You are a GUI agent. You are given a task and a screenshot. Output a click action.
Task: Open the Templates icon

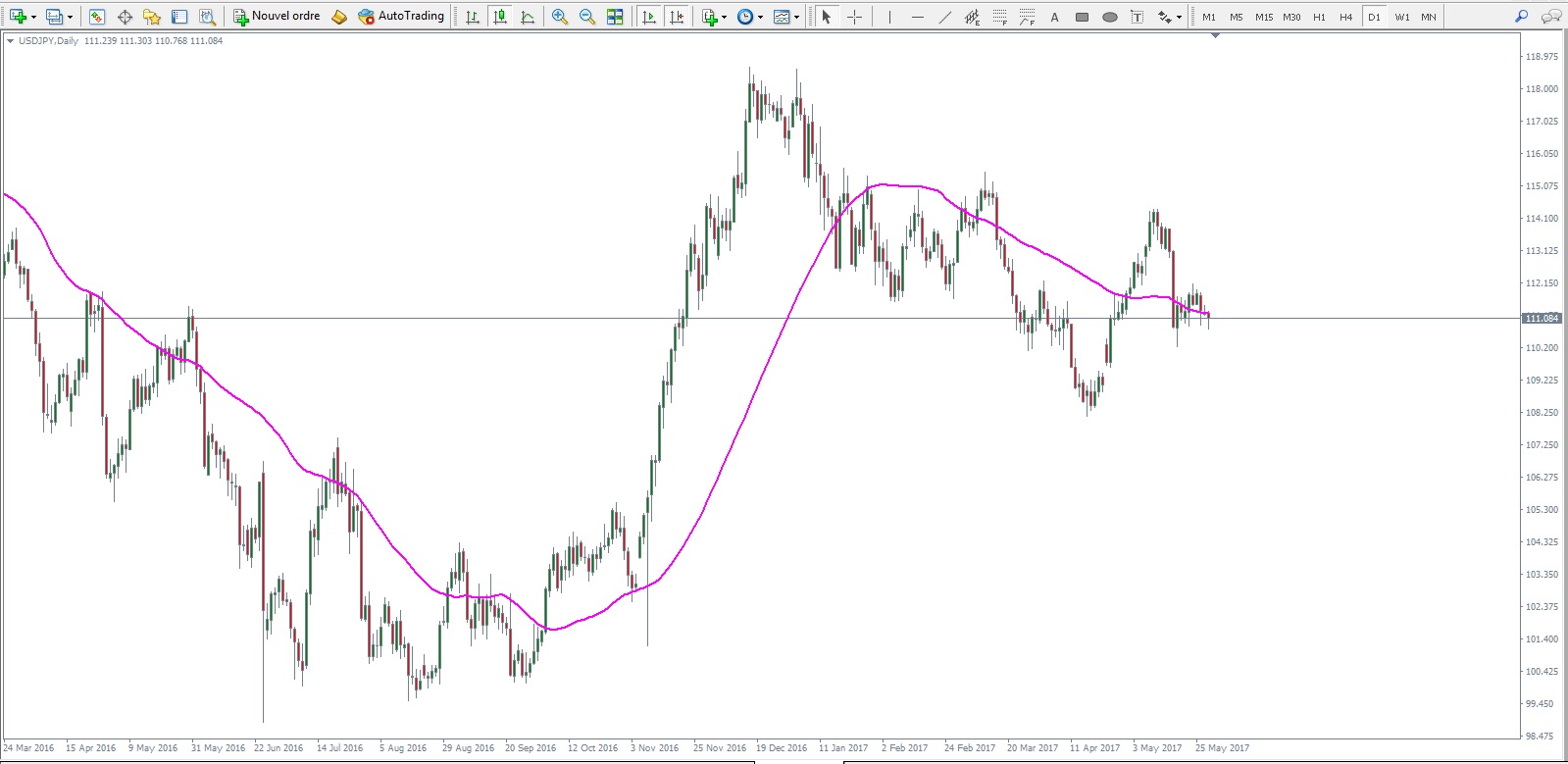(782, 17)
